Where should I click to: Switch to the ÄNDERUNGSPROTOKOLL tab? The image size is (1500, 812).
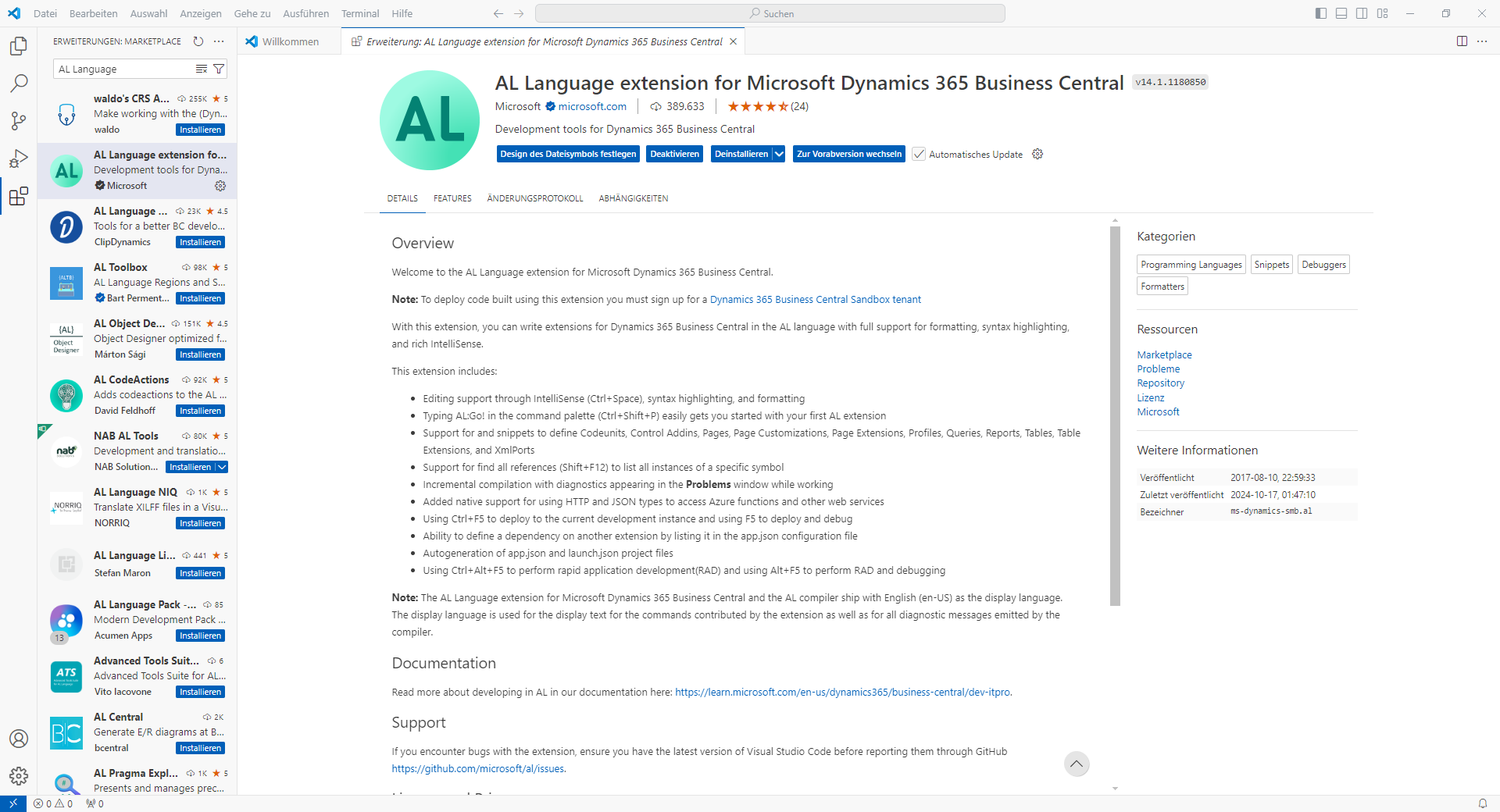pyautogui.click(x=535, y=198)
